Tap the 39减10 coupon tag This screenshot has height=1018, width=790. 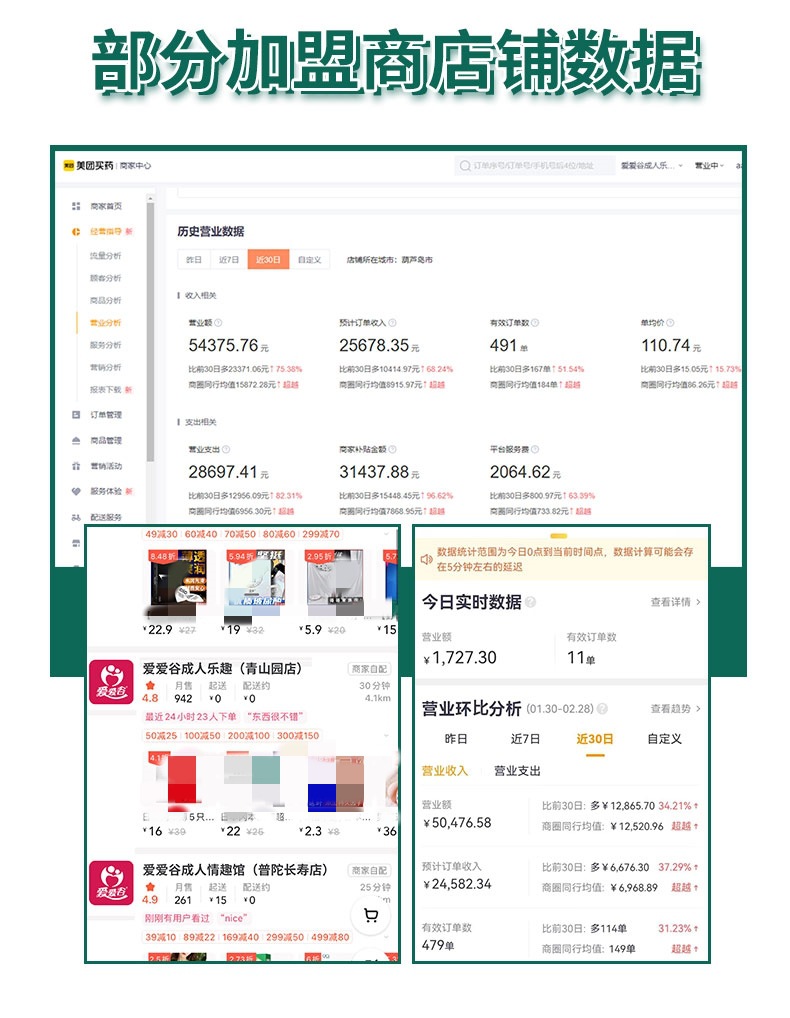click(160, 937)
